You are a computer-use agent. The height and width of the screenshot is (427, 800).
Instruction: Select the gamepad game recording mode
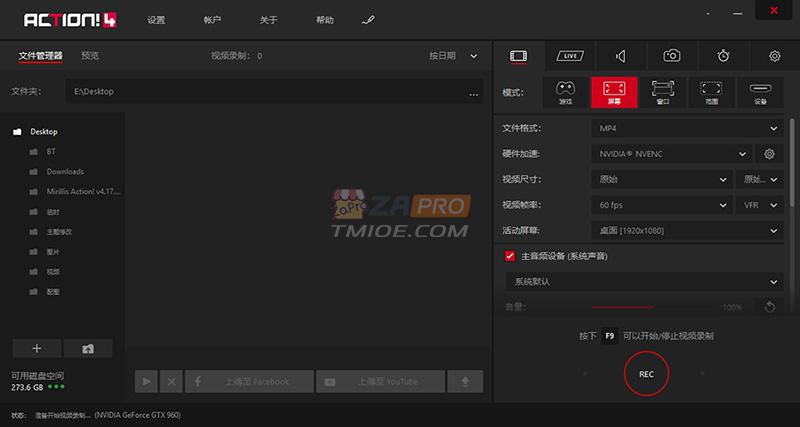[565, 92]
